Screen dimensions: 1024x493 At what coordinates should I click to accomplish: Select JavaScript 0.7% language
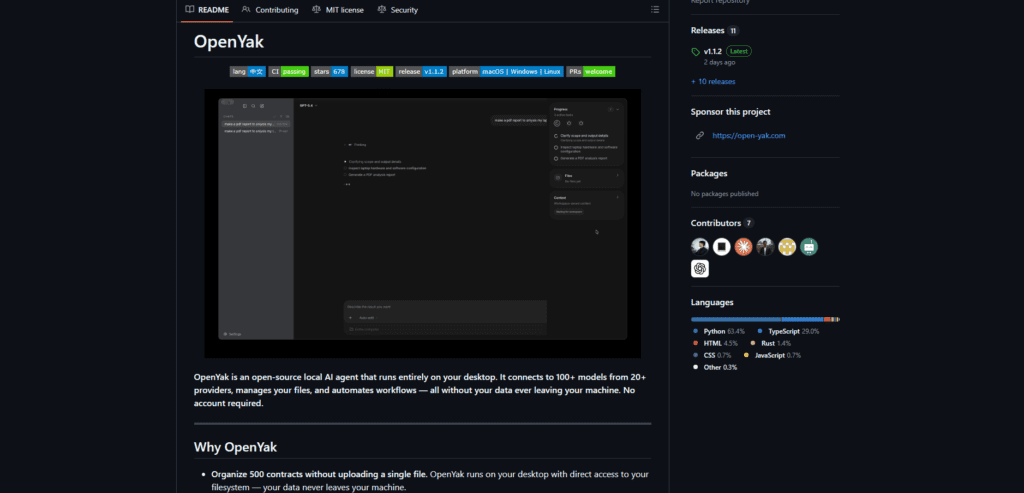(x=772, y=355)
